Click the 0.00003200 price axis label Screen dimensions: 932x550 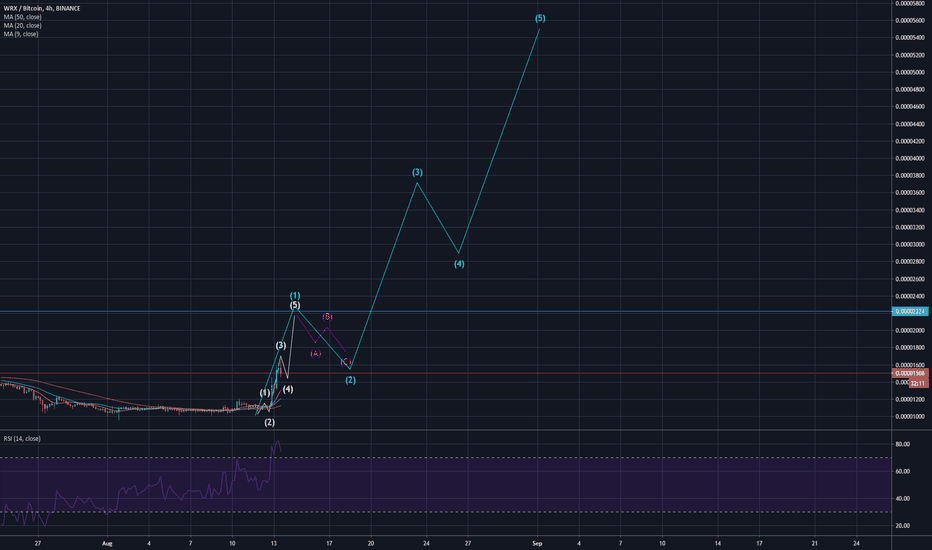pyautogui.click(x=910, y=227)
